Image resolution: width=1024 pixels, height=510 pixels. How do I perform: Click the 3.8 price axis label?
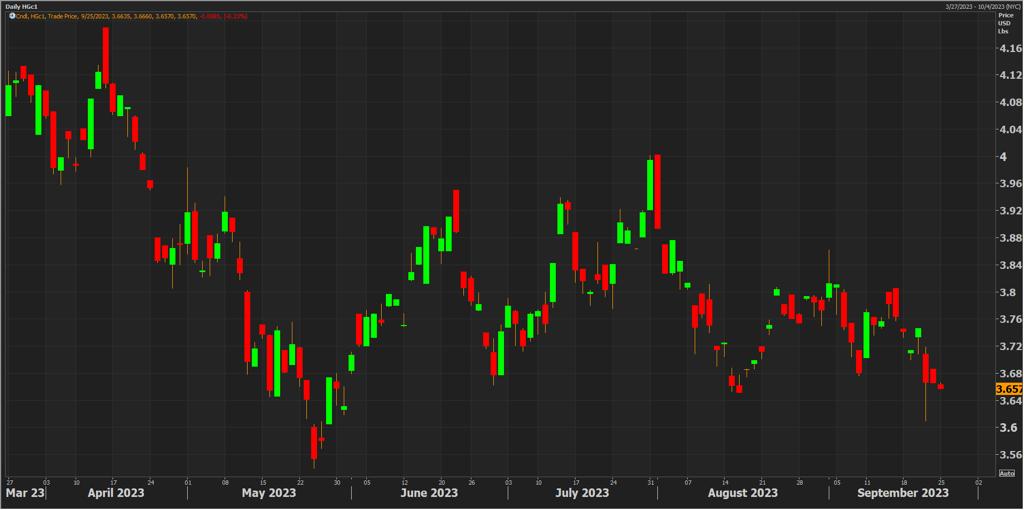coord(1006,293)
